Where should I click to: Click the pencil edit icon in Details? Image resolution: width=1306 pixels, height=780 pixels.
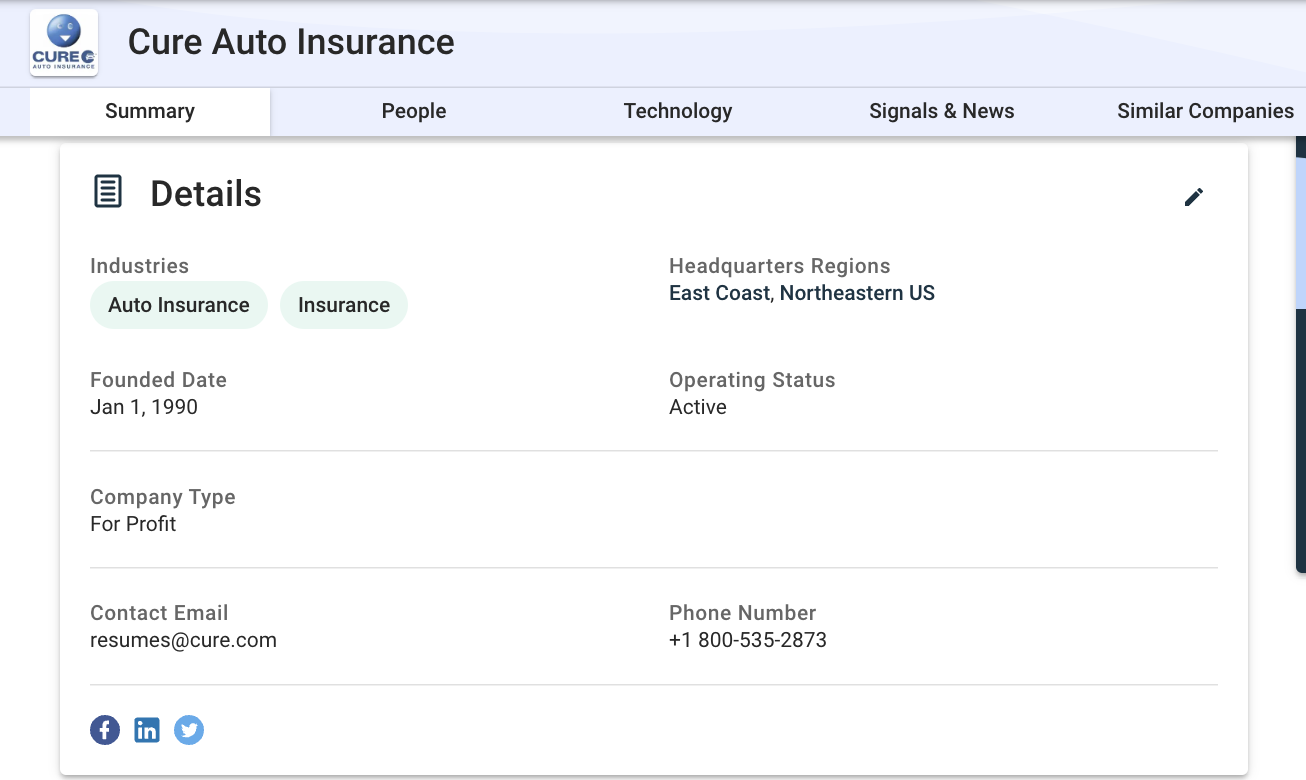(x=1193, y=197)
